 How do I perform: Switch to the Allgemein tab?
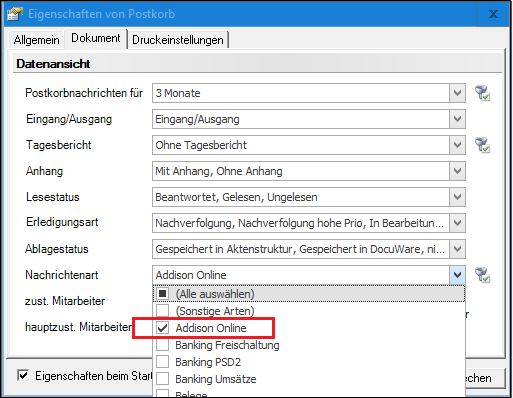[36, 40]
